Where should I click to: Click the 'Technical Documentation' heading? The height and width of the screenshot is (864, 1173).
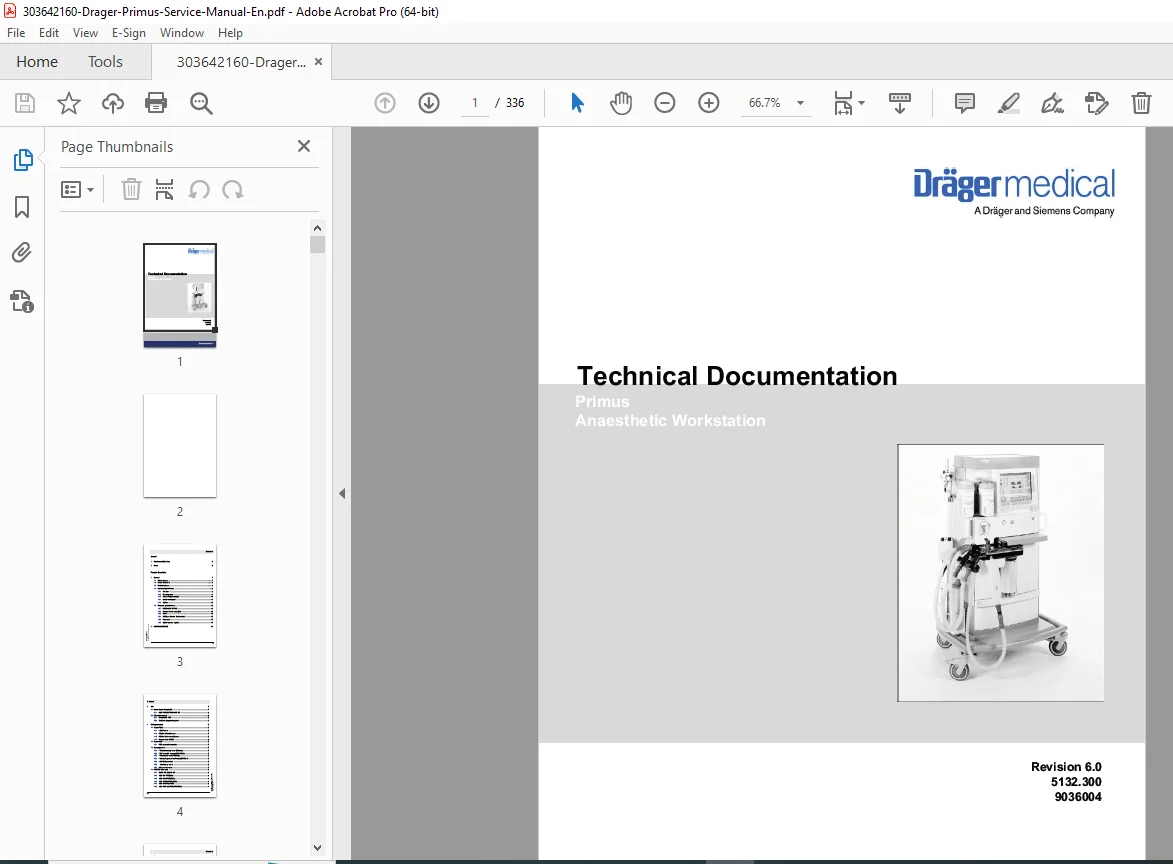[x=737, y=376]
